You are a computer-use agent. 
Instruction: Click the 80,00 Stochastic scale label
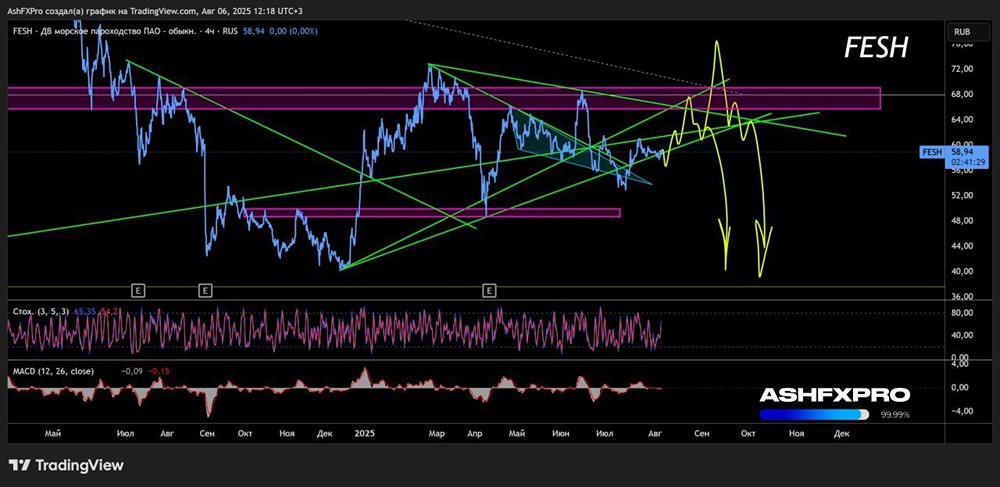(962, 313)
